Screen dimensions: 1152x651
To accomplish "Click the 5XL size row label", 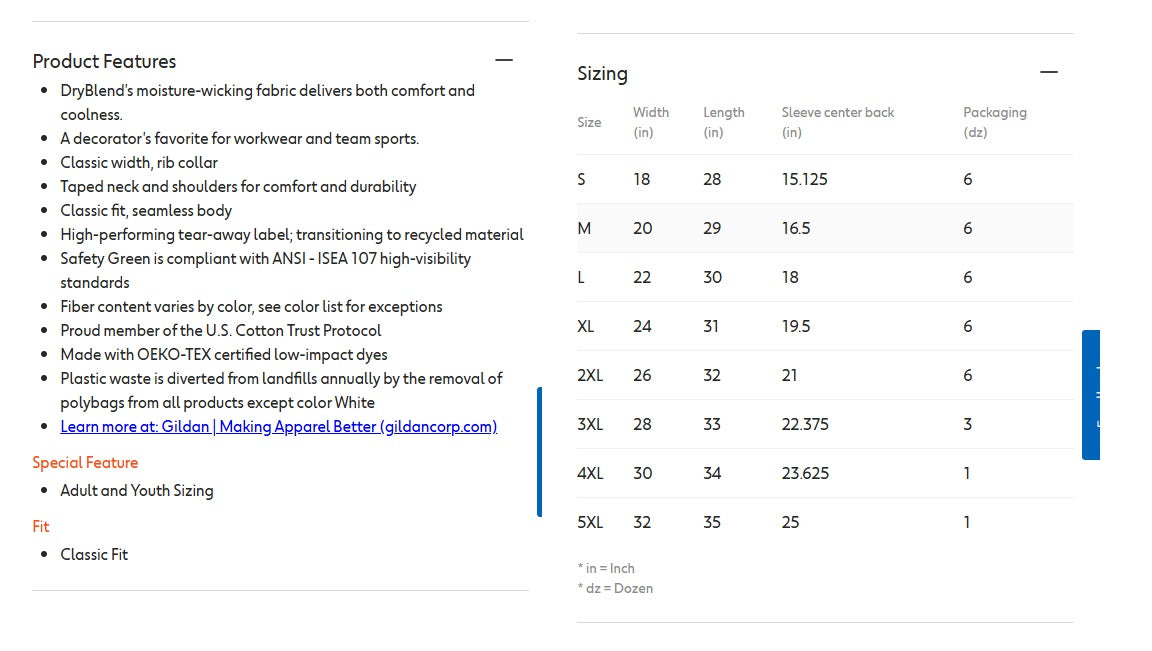I will click(x=590, y=523).
